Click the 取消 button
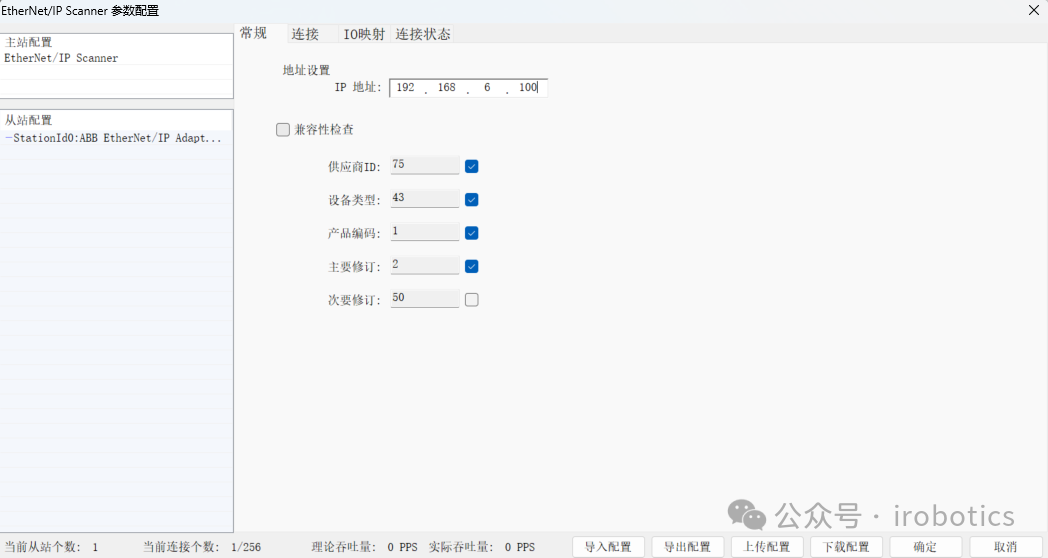This screenshot has height=558, width=1048. 1005,547
